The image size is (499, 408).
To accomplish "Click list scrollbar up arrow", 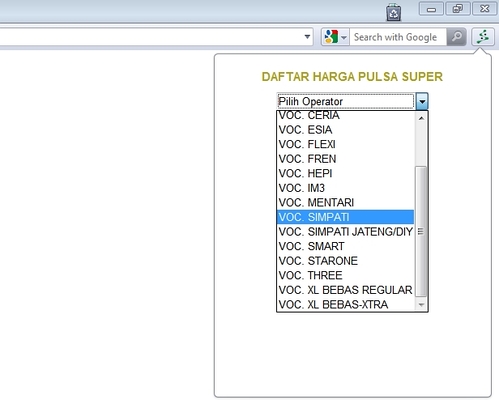I will (421, 118).
